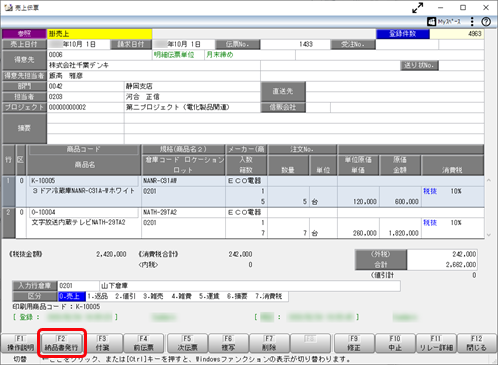Click product code K-10005 in row 1
498x365 pixels.
click(x=83, y=181)
